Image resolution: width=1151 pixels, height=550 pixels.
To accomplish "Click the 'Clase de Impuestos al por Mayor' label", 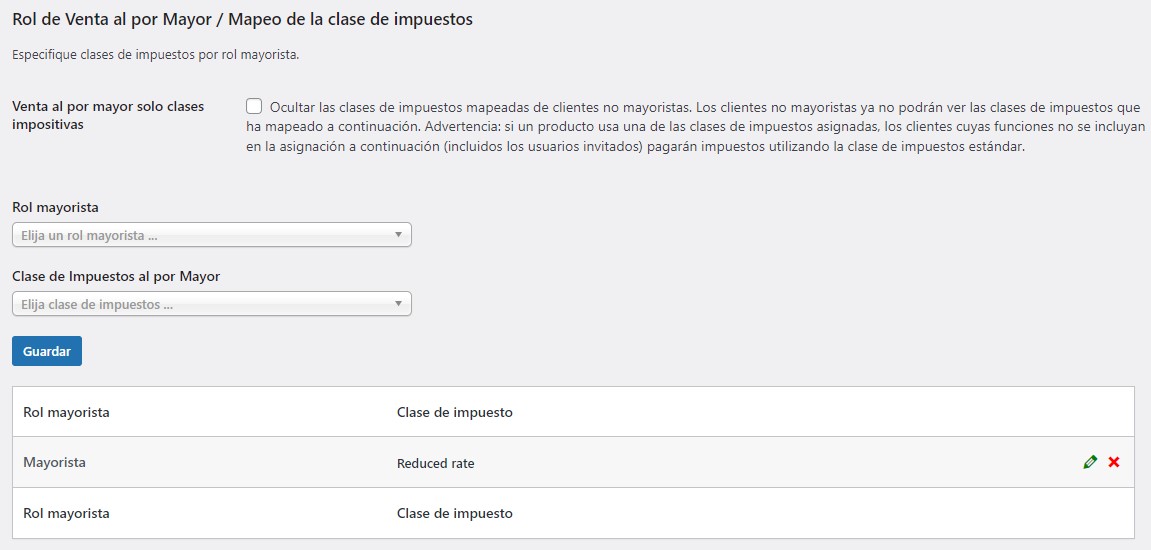I will point(116,276).
